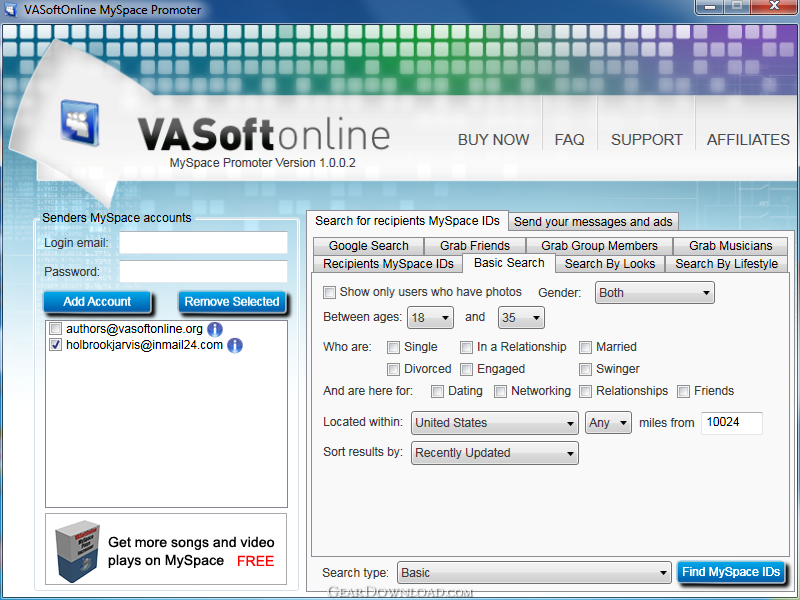Image resolution: width=800 pixels, height=600 pixels.
Task: Click the free songs and video plays ad
Action: [166, 549]
